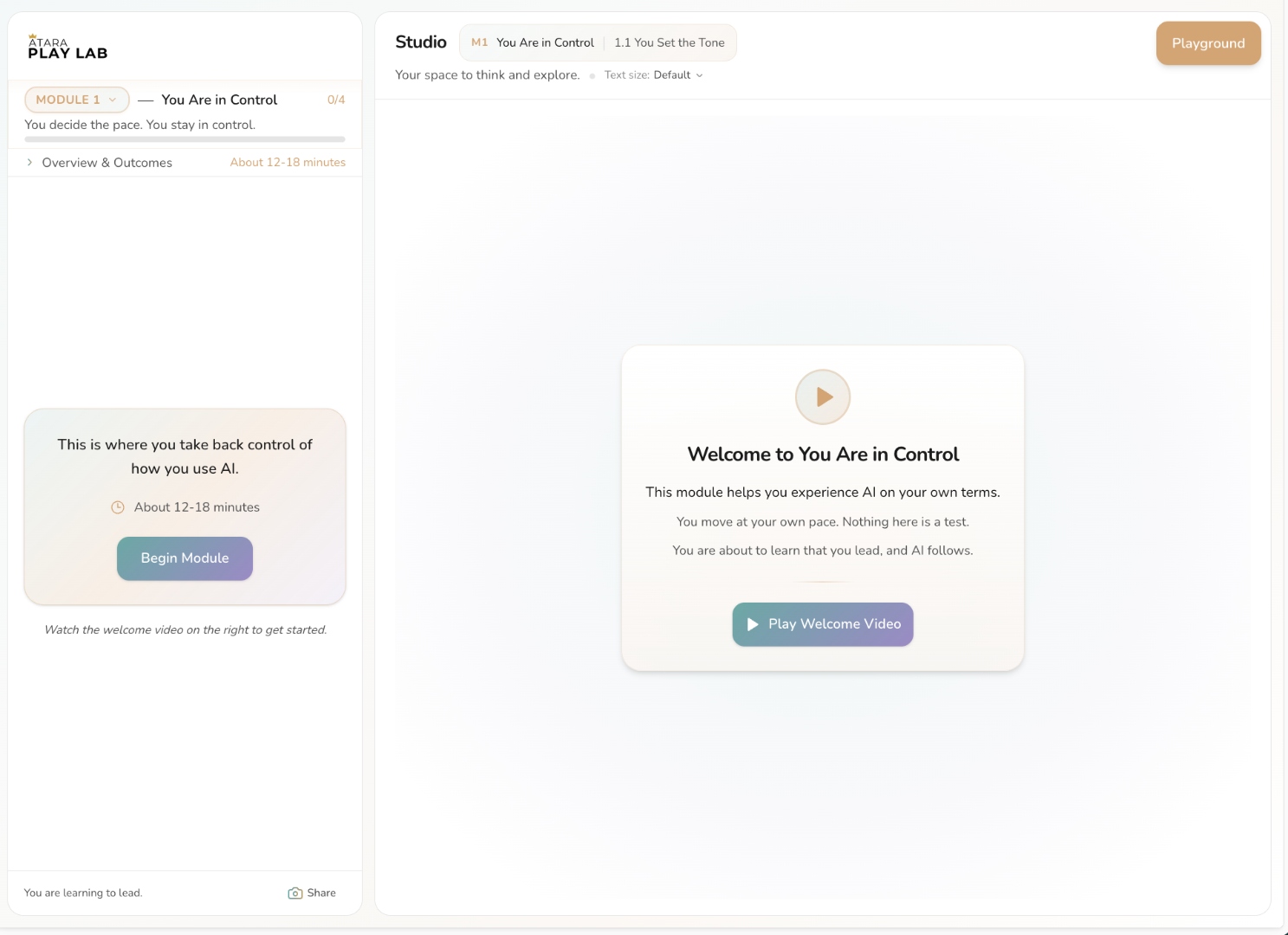Click the circular play icon above the welcome heading
Viewport: 1288px width, 935px height.
click(x=822, y=397)
